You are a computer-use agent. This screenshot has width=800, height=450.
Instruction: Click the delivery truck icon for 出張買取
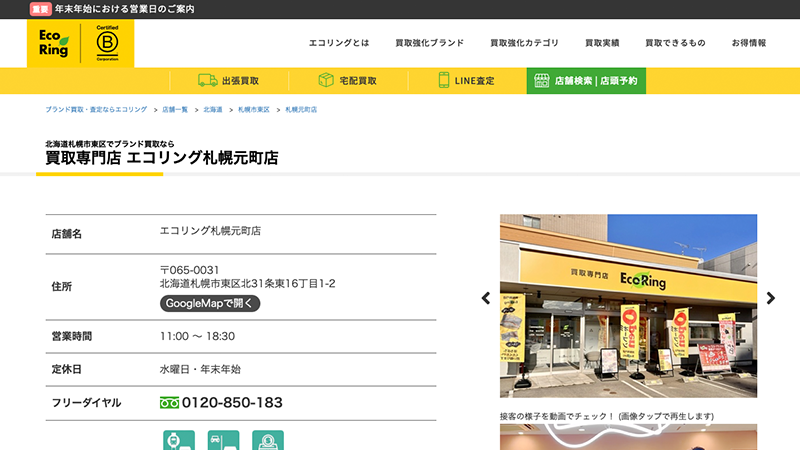[x=207, y=80]
